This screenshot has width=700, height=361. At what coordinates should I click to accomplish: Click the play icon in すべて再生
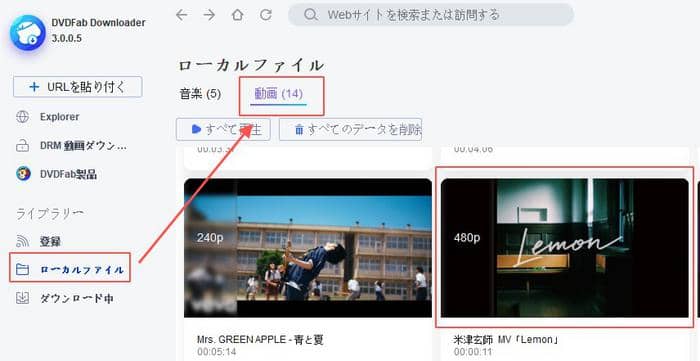coord(196,129)
